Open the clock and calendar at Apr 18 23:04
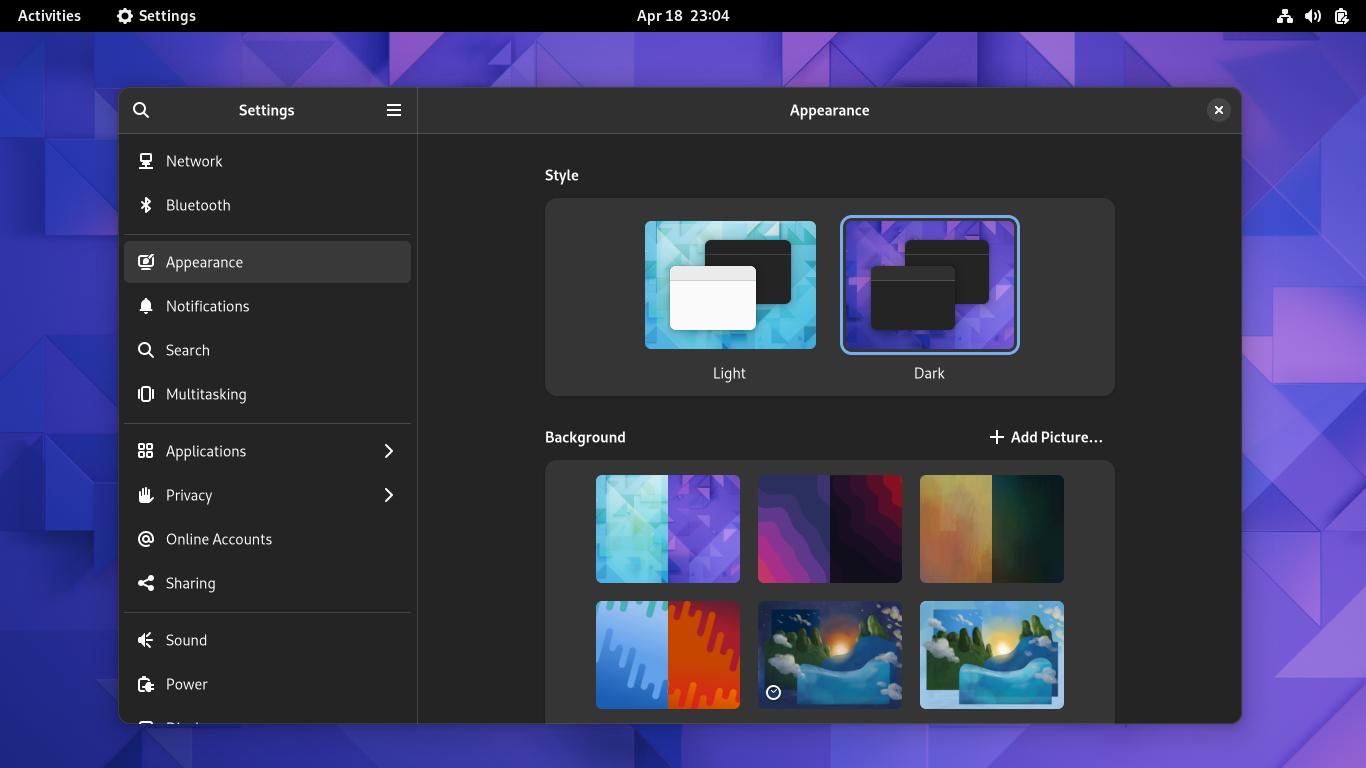Image resolution: width=1366 pixels, height=768 pixels. click(x=683, y=16)
